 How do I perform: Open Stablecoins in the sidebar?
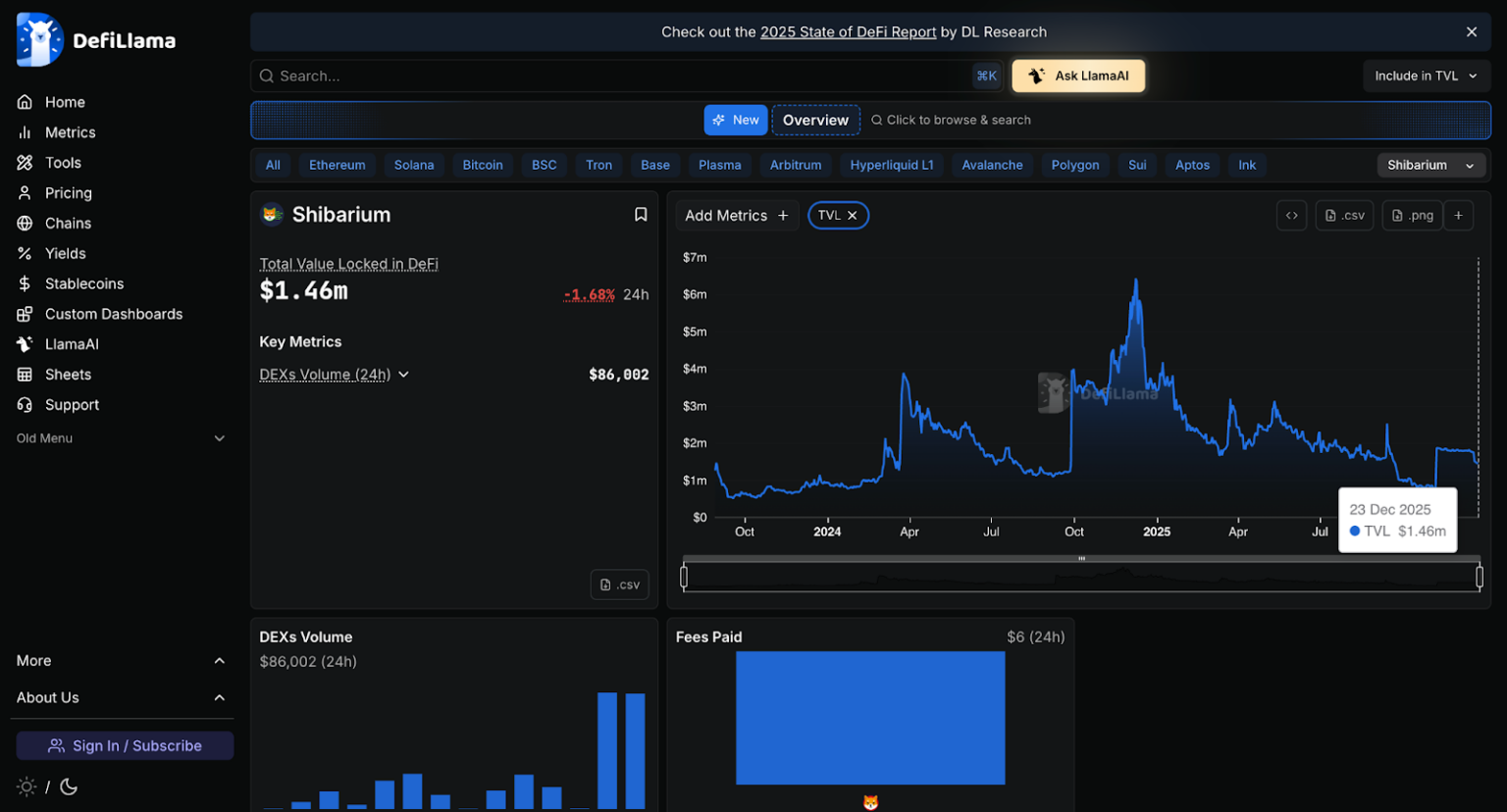(x=83, y=283)
